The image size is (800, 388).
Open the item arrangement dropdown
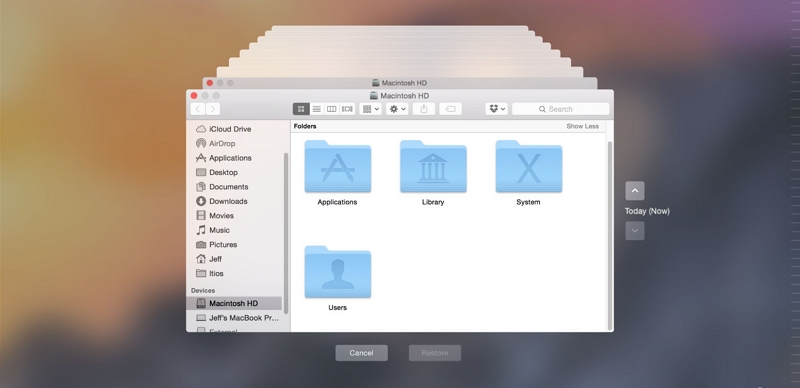(x=370, y=109)
